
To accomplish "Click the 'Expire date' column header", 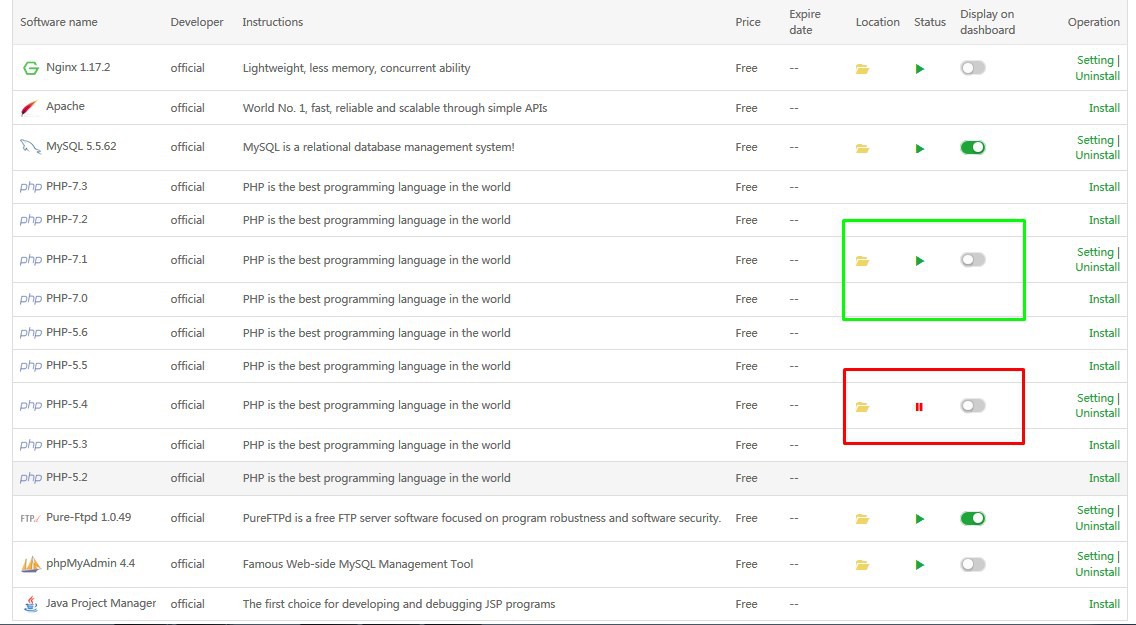I will (805, 22).
